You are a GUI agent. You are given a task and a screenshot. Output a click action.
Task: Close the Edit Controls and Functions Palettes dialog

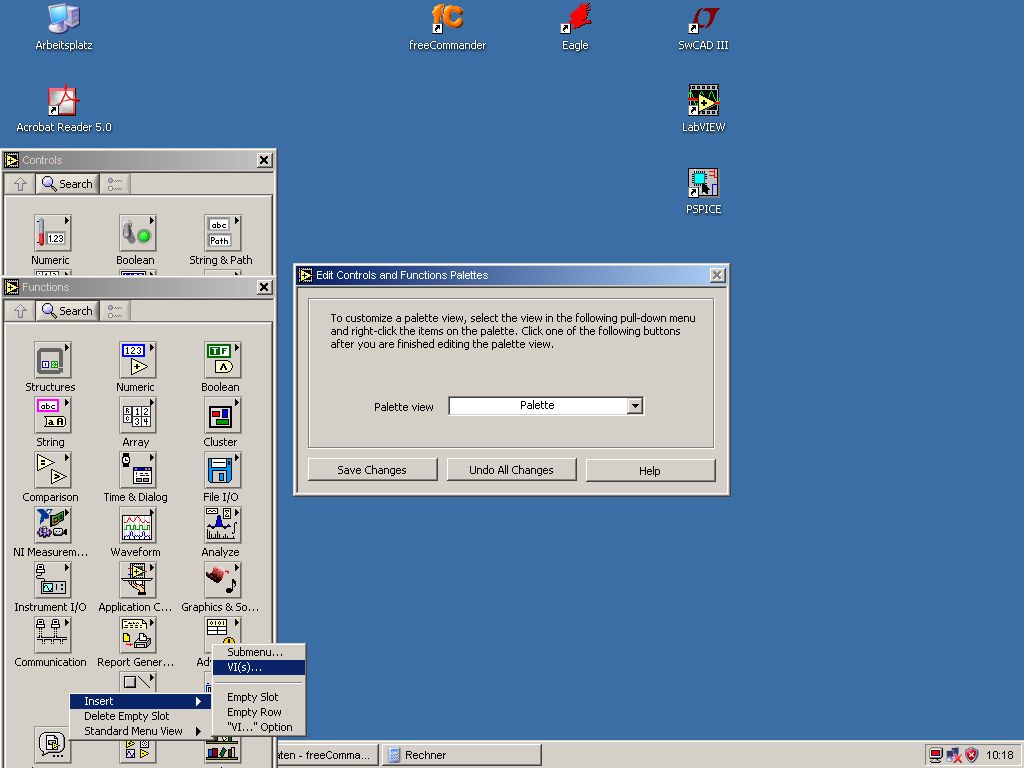[717, 275]
